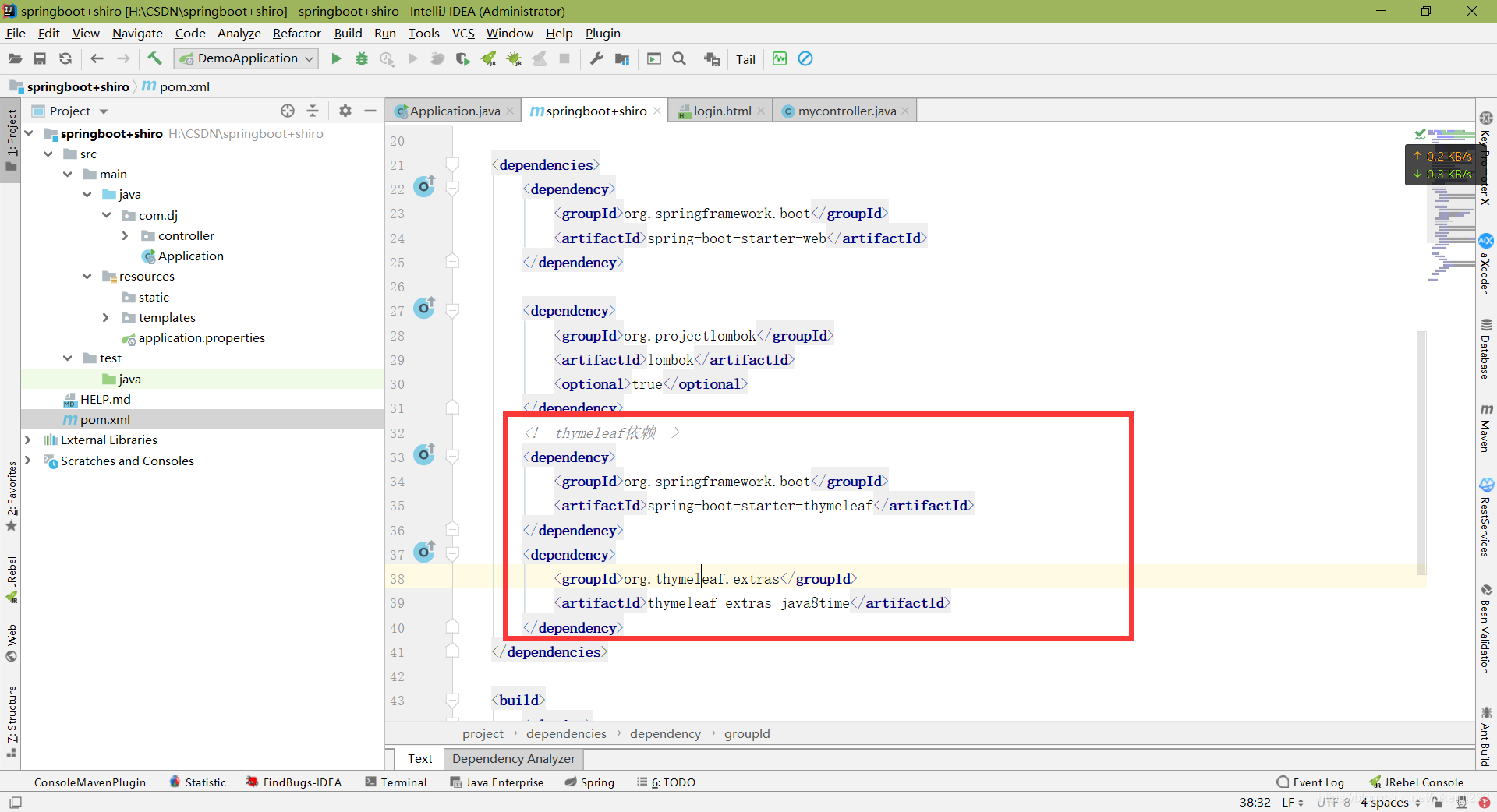Image resolution: width=1497 pixels, height=812 pixels.
Task: Open the Refactor menu
Action: 296,33
